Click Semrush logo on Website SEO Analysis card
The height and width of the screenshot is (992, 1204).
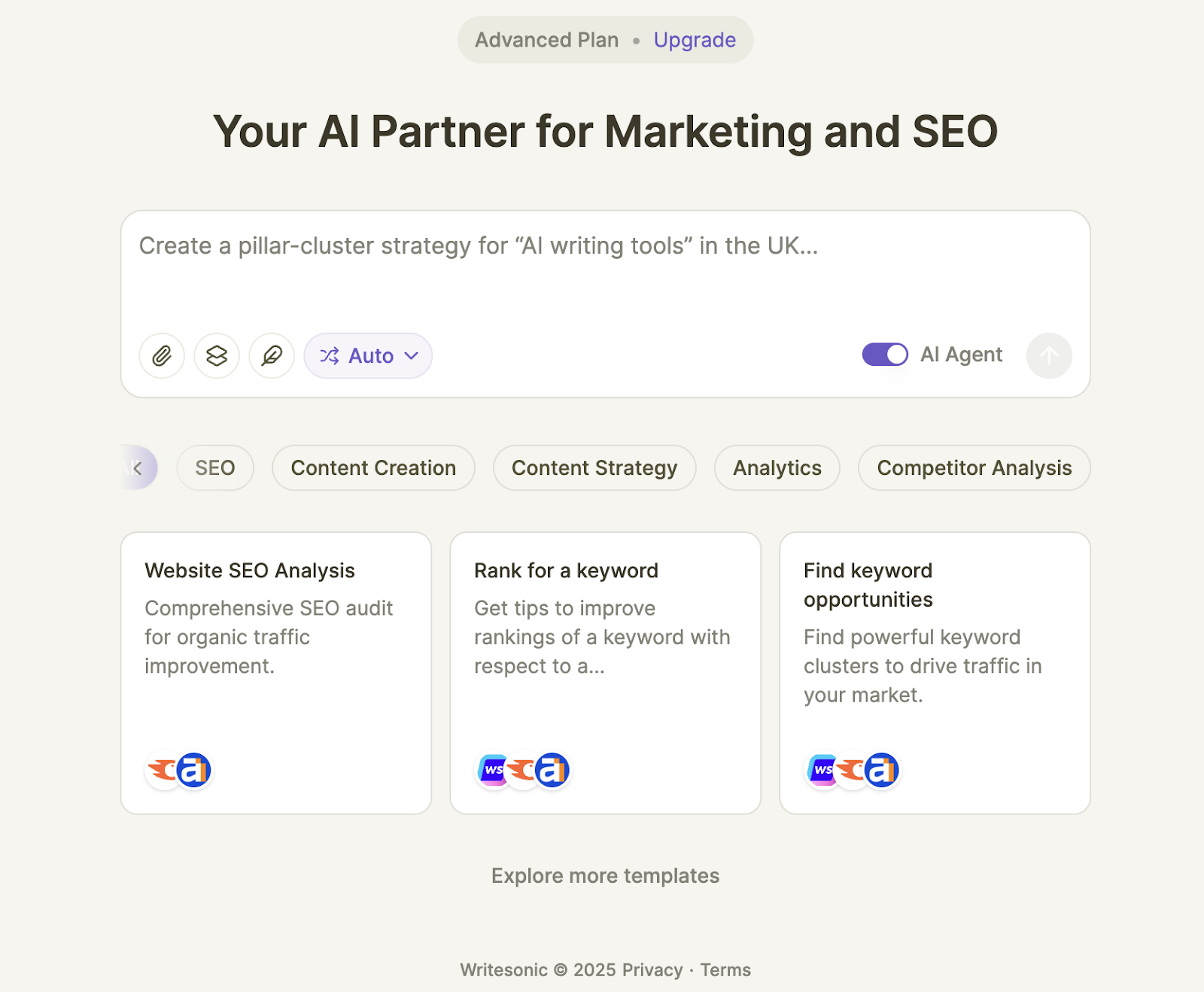point(163,770)
